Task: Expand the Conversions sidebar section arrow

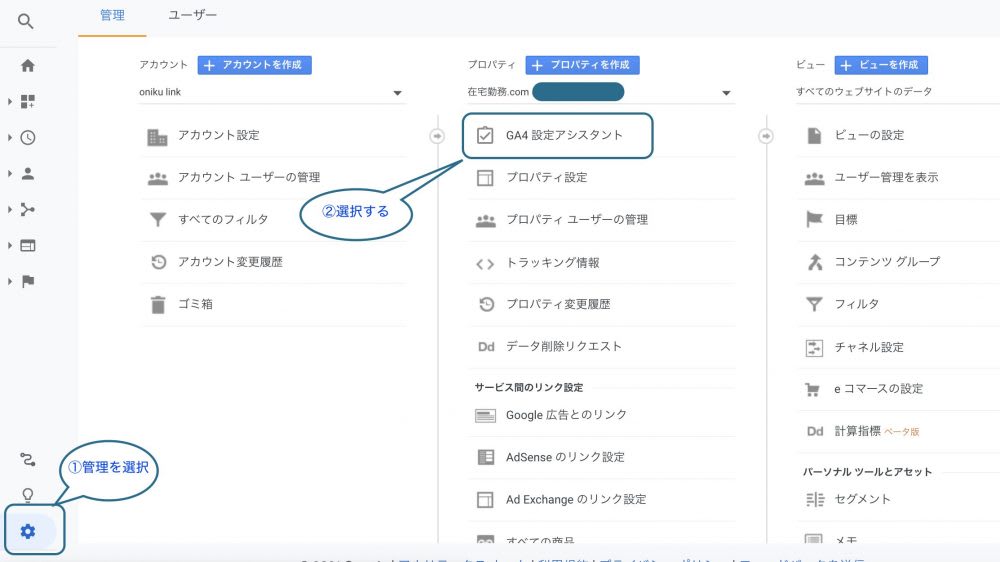Action: [x=10, y=281]
